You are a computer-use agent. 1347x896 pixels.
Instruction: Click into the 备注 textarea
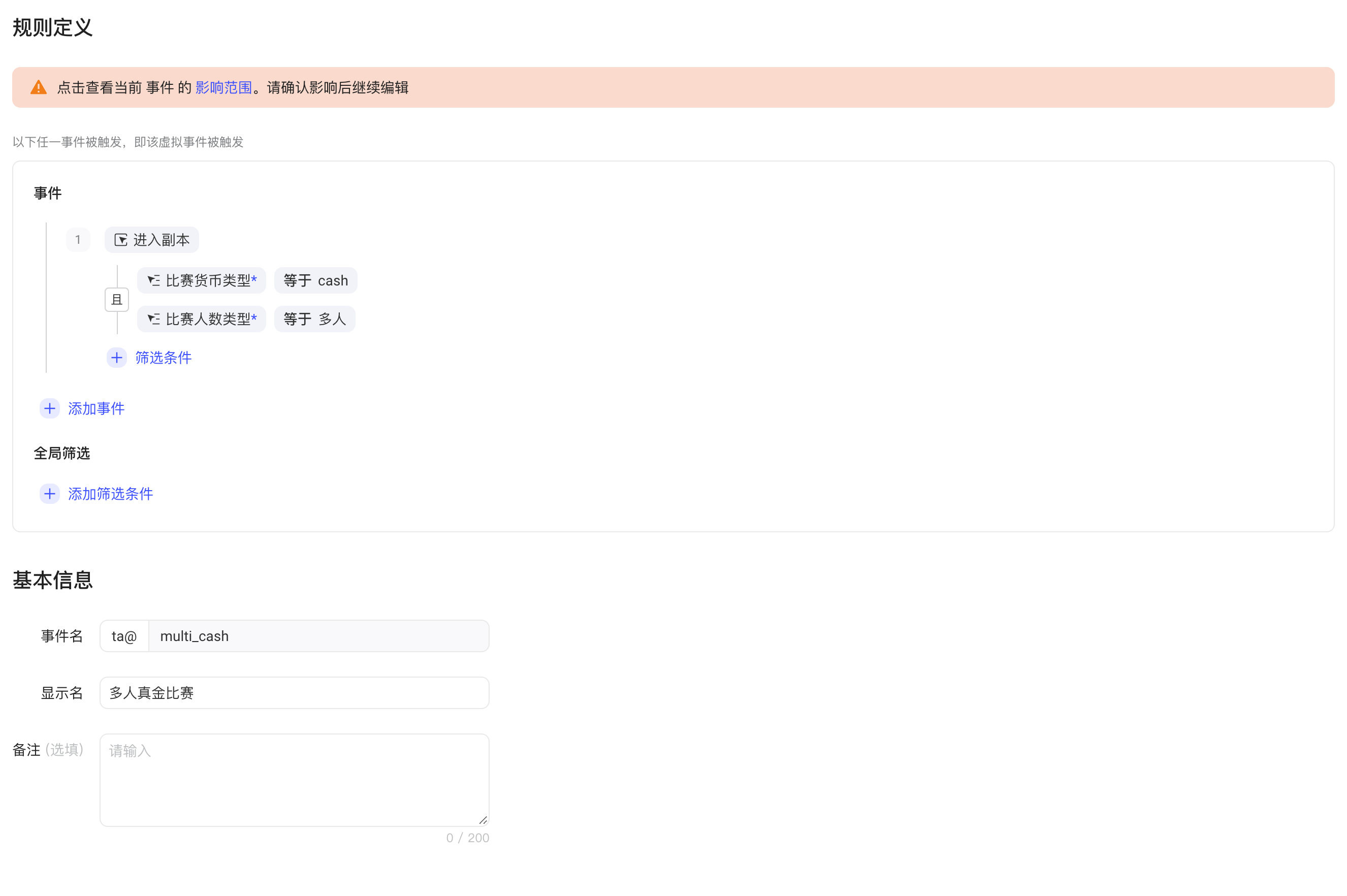(x=294, y=780)
